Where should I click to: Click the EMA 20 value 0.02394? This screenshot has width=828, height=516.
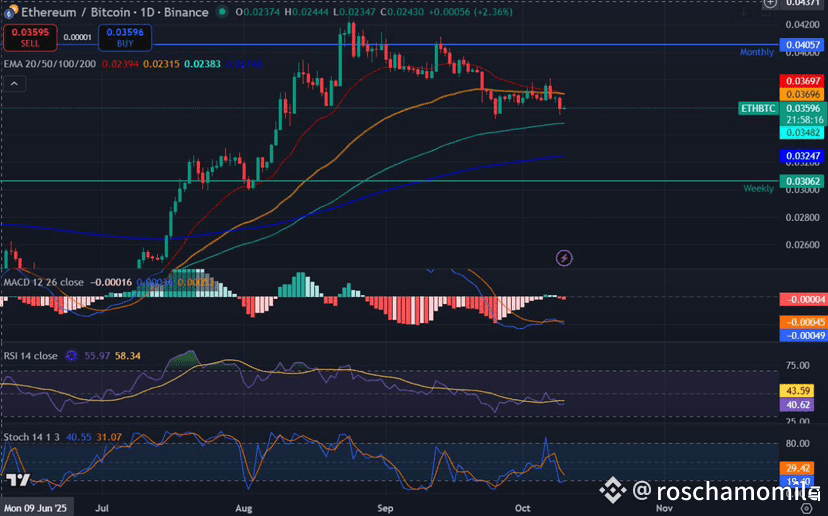(x=120, y=64)
